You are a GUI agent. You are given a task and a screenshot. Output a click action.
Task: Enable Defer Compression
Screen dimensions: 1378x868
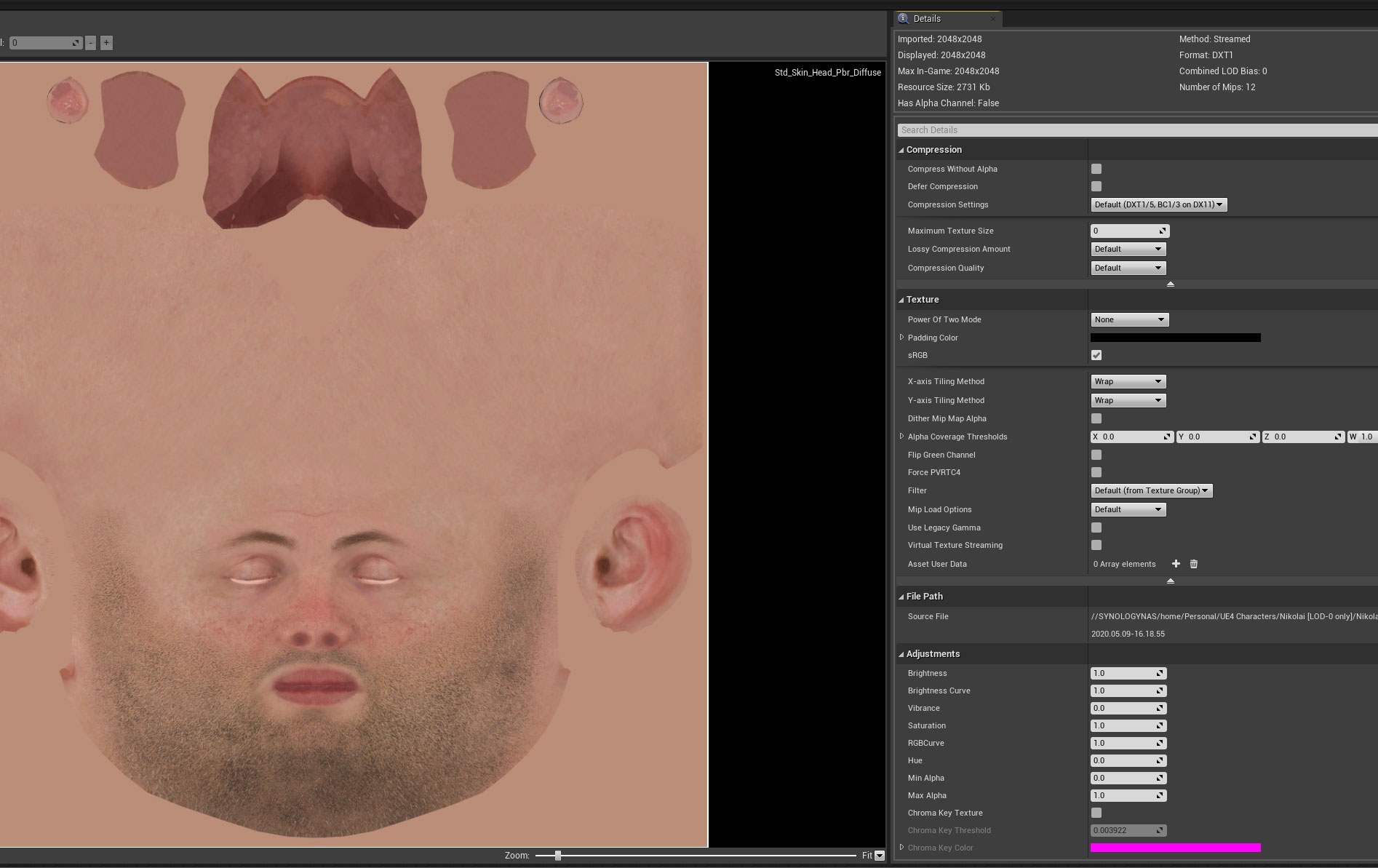click(1096, 186)
